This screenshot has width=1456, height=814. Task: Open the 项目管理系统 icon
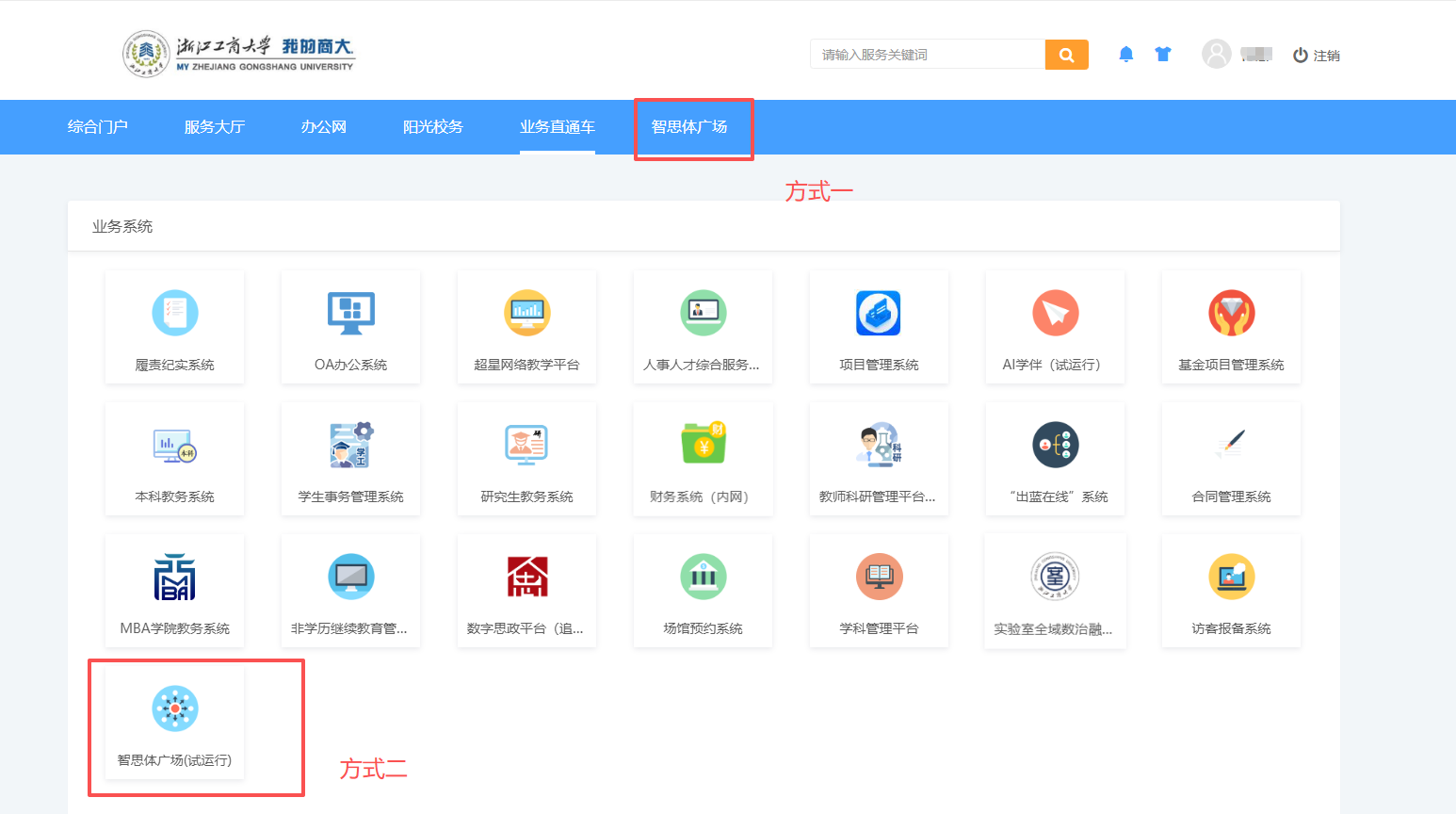(x=879, y=314)
